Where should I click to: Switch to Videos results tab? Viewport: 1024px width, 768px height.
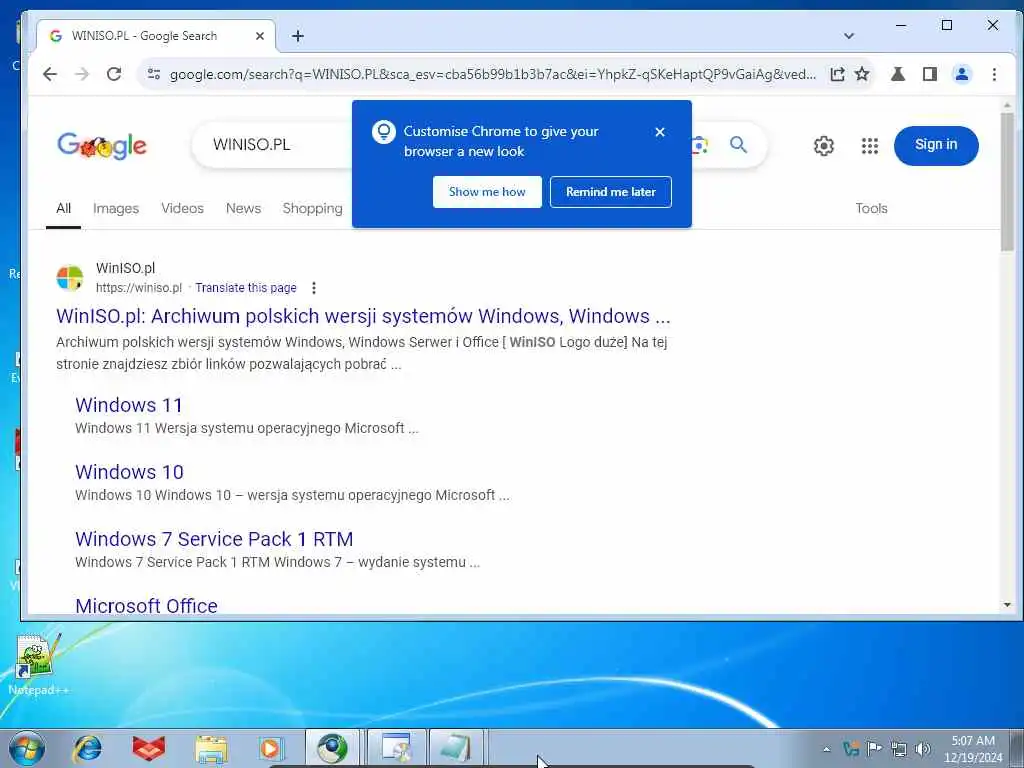(182, 208)
